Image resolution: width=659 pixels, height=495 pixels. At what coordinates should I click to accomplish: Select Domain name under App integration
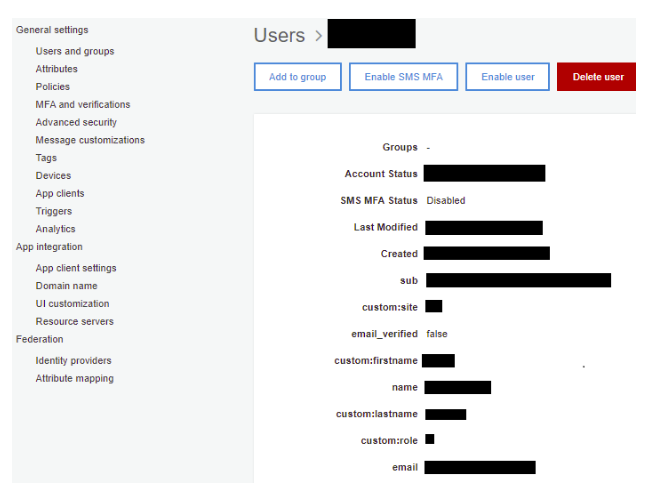tap(66, 286)
